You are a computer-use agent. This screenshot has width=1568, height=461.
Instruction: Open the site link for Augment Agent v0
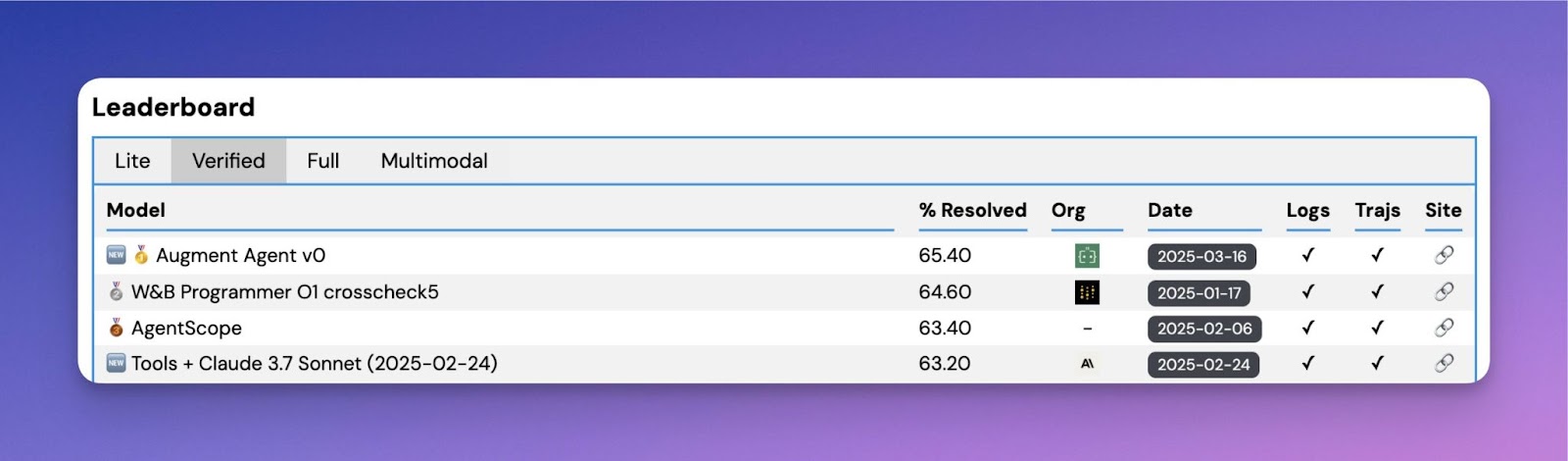pos(1444,255)
